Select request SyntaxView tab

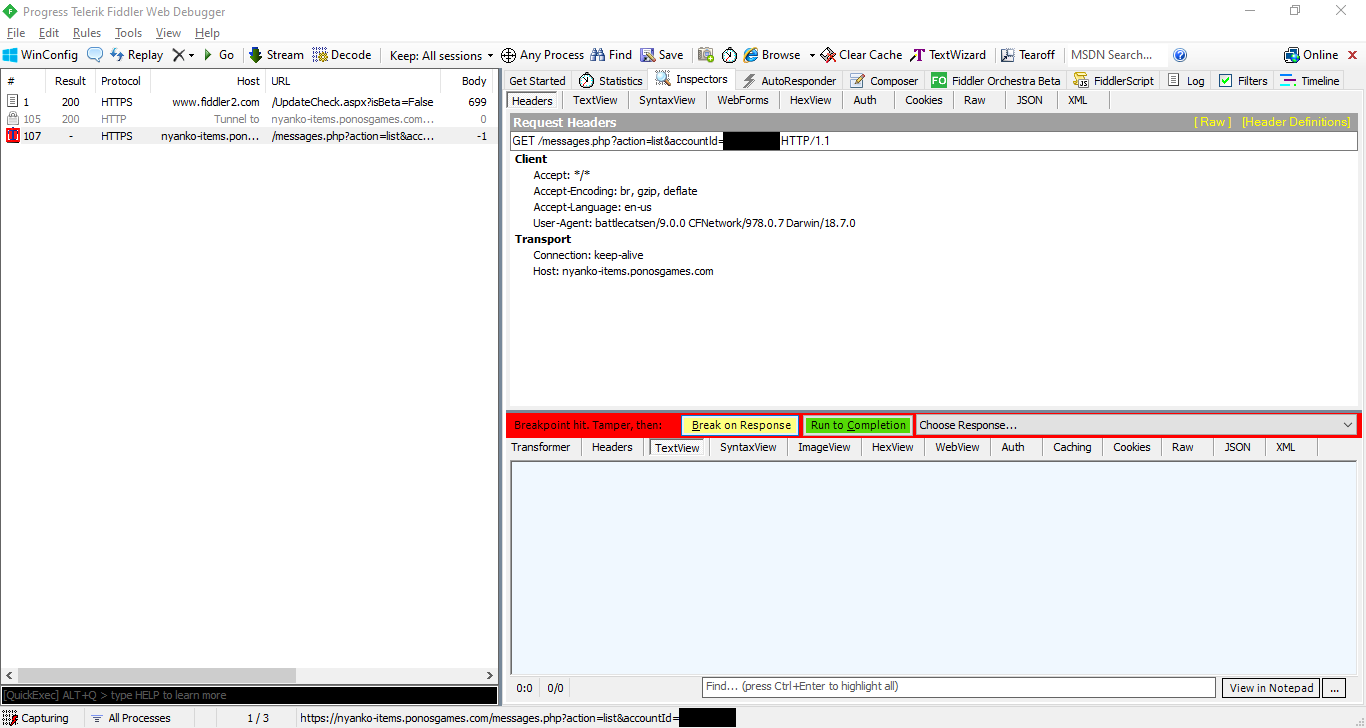[x=667, y=100]
